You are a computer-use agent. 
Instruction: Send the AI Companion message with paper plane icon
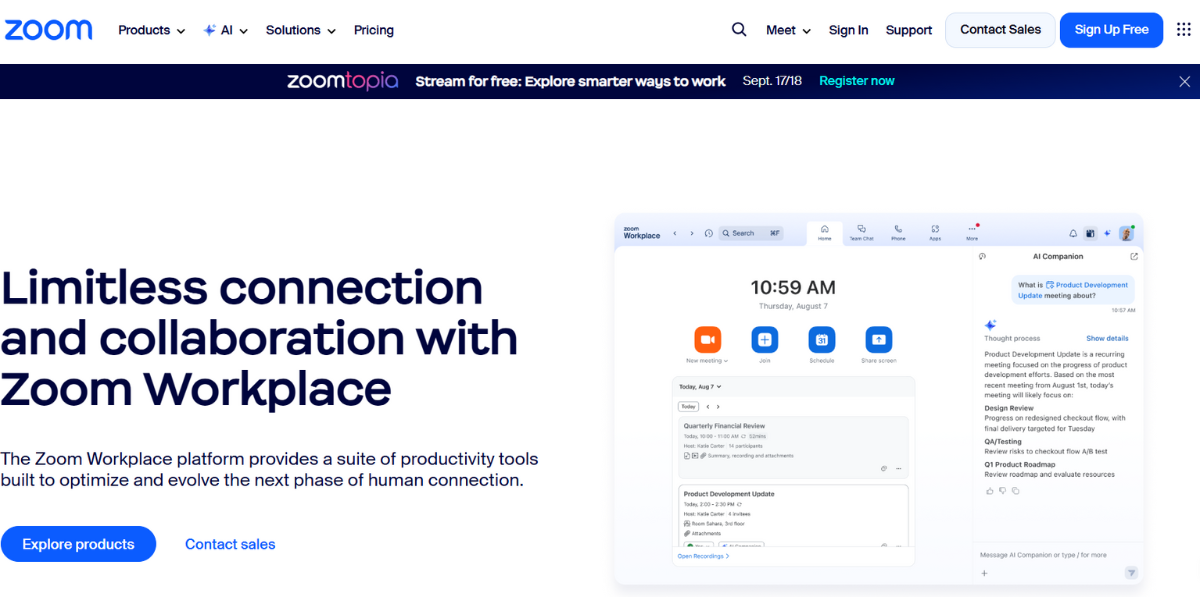pyautogui.click(x=1131, y=573)
